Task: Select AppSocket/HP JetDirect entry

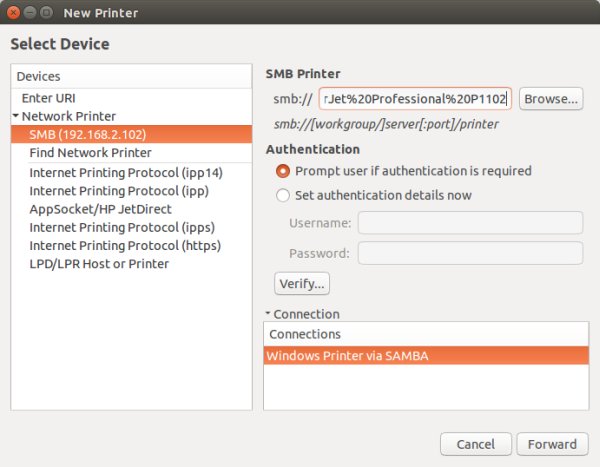Action: click(100, 209)
